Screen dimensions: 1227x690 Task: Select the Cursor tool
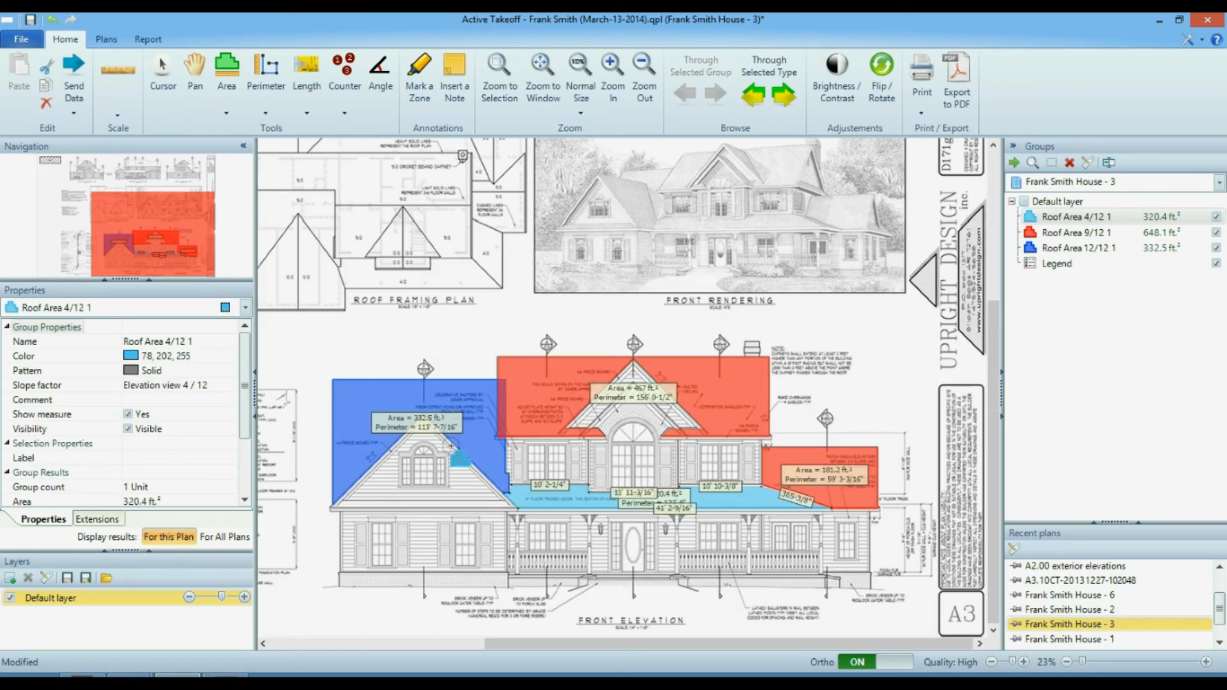pos(163,72)
